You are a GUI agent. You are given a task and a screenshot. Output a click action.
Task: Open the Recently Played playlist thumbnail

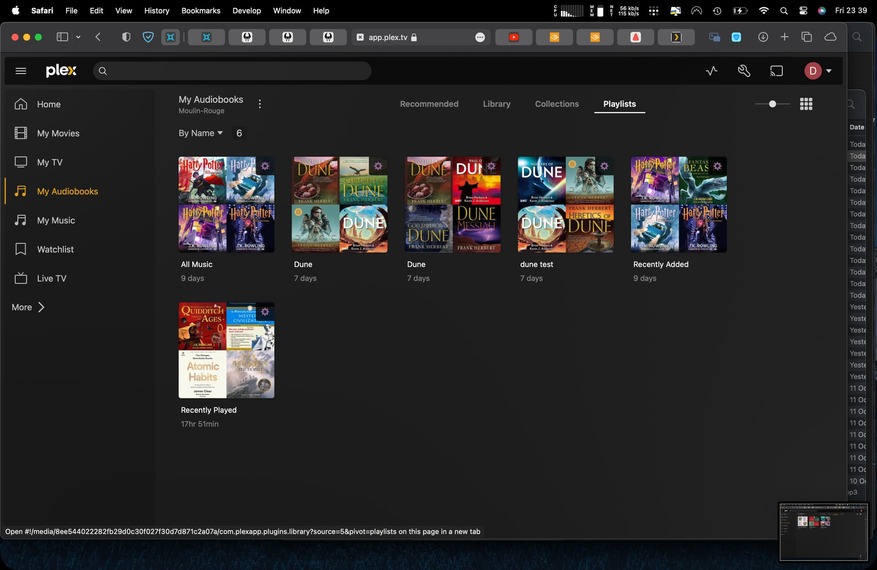pyautogui.click(x=226, y=350)
